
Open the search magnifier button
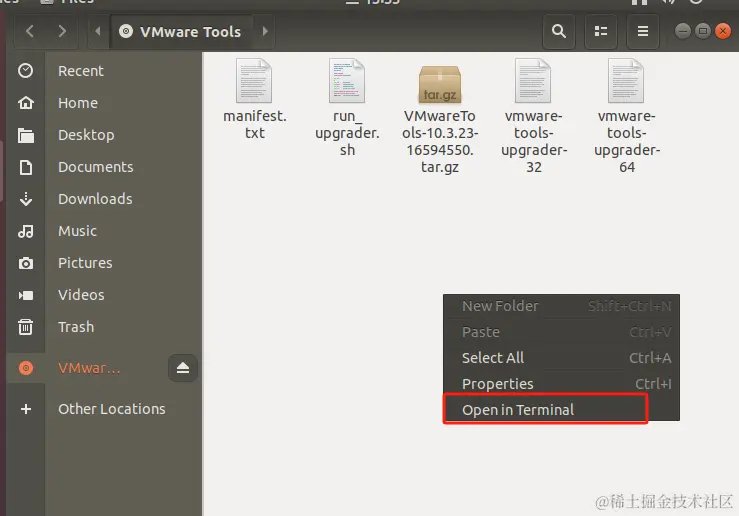(x=559, y=32)
